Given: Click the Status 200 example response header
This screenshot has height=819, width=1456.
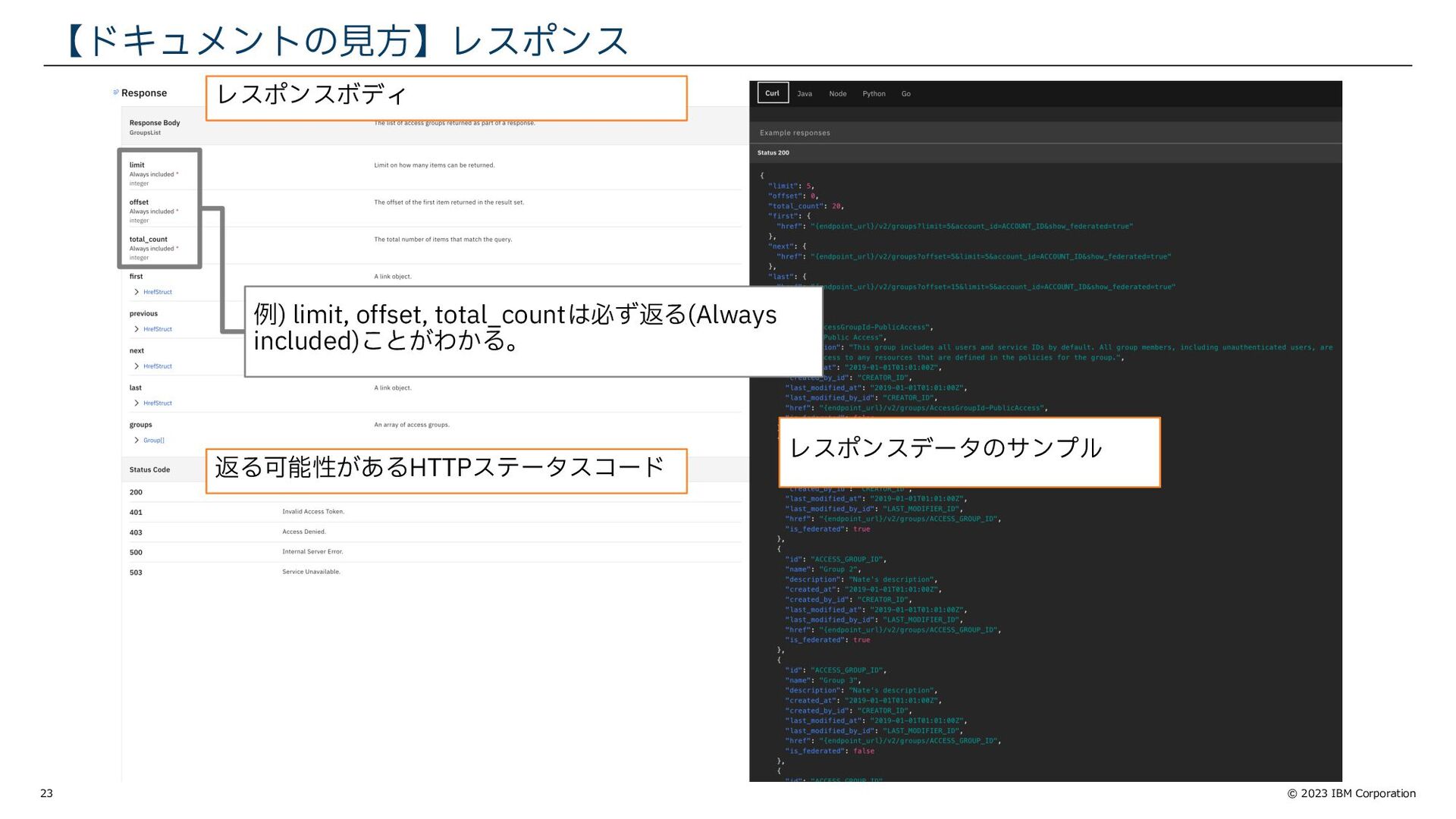Looking at the screenshot, I should coord(773,153).
